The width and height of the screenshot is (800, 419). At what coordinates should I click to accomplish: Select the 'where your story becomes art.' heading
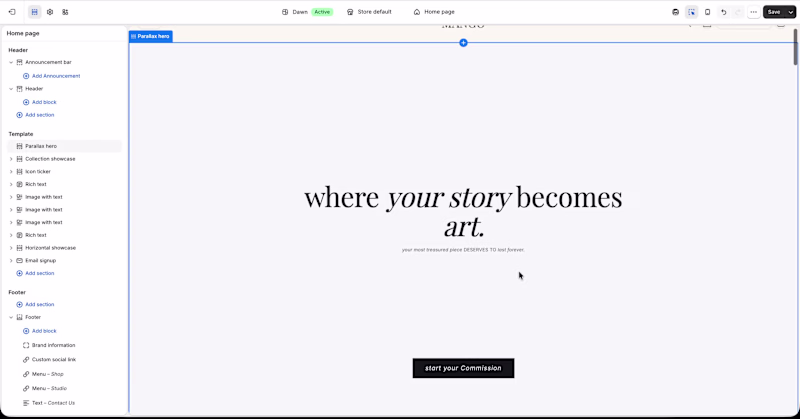pos(463,212)
